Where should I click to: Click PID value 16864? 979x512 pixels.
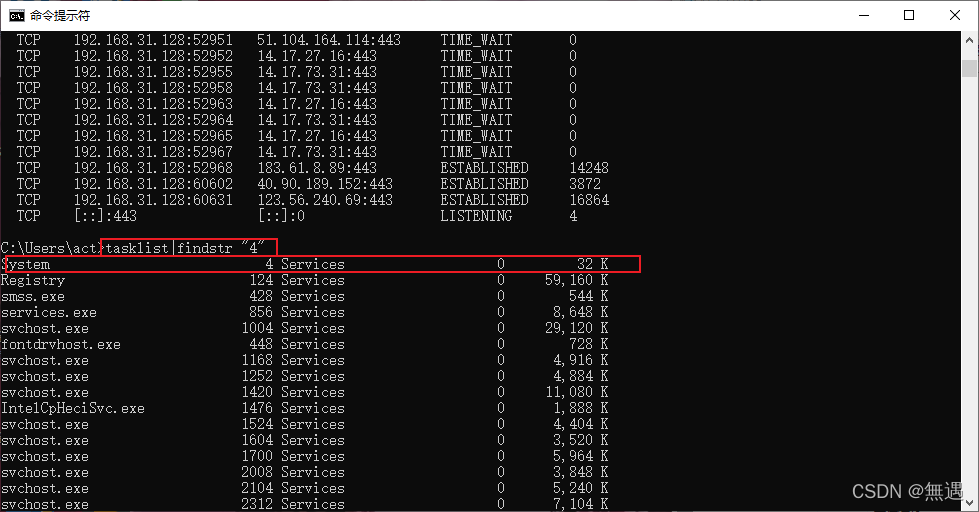click(x=589, y=200)
